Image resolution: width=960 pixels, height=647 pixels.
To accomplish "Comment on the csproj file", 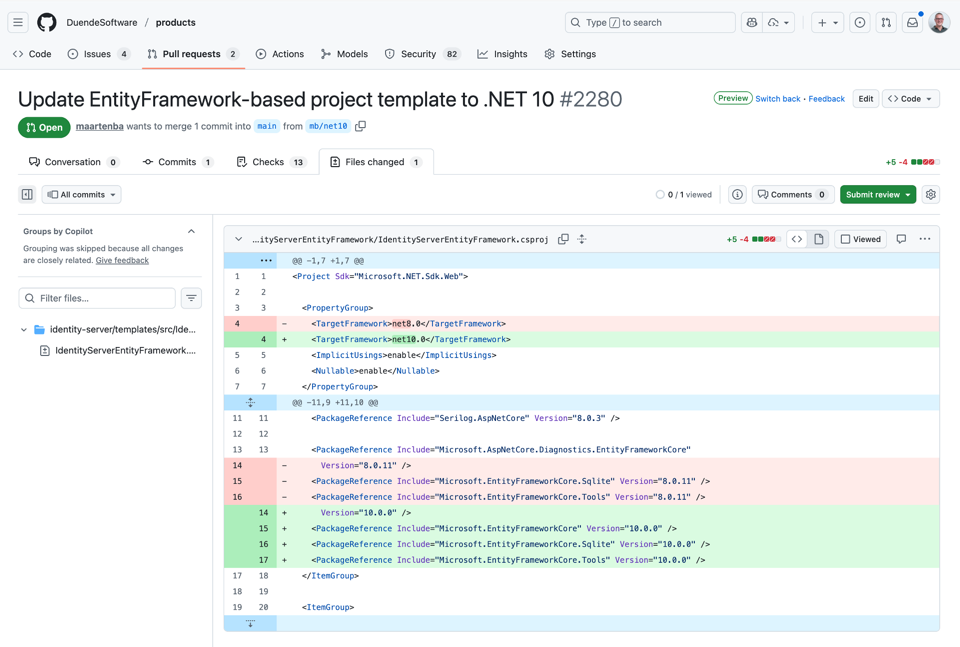I will 901,239.
